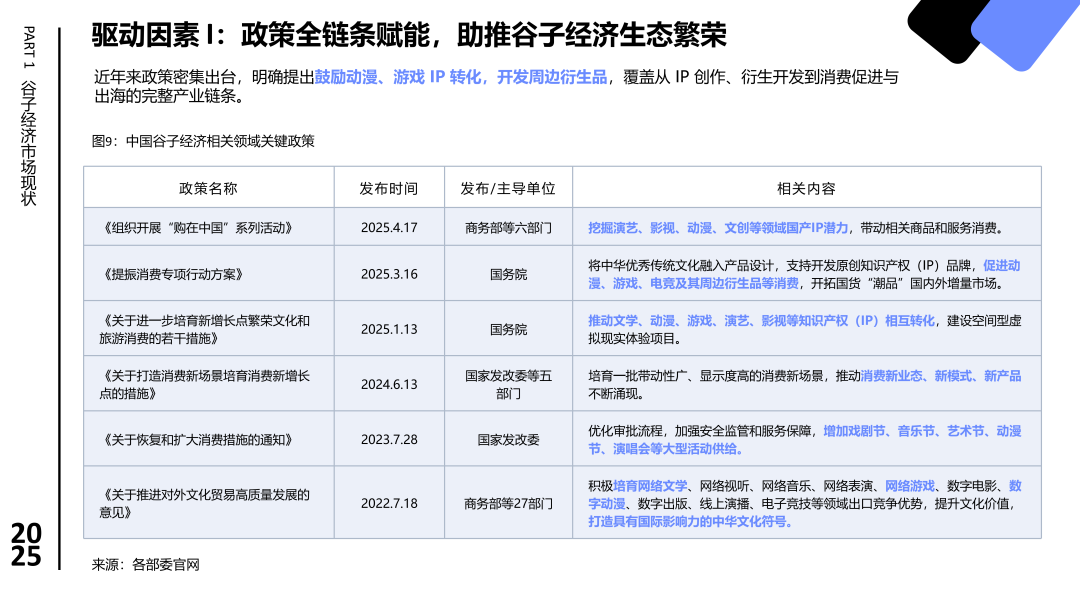
Task: Click the date 2025.1.13
Action: tap(389, 329)
